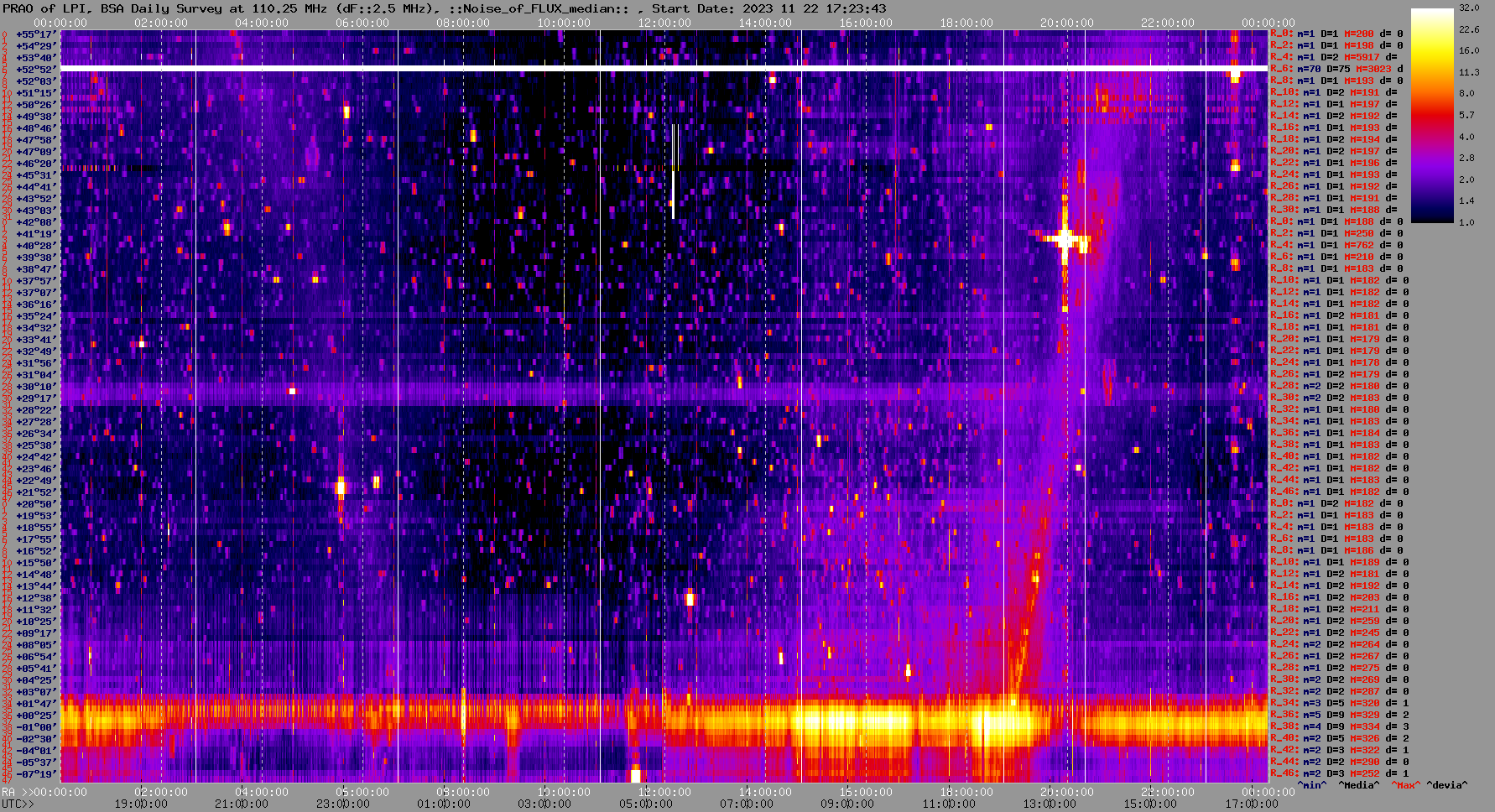Click the 32.0 color scale value
Viewport: 1495px width, 812px height.
pos(1469,8)
